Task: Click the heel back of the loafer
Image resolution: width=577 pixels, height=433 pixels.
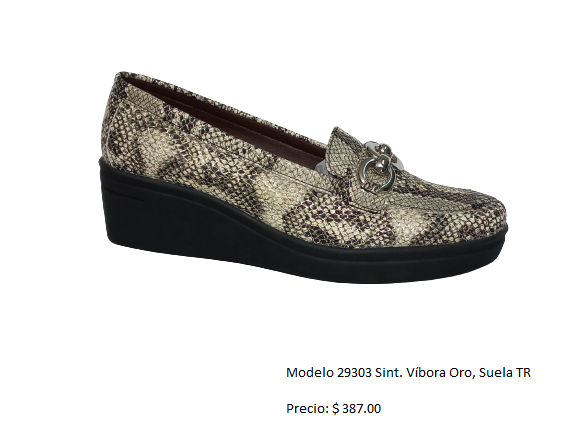Action: coord(112,118)
